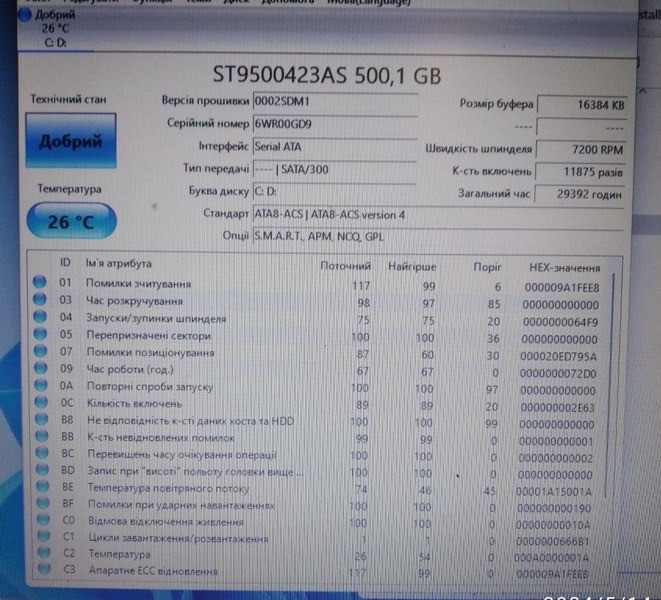Click column header HEX-значення
This screenshot has width=661, height=600.
[x=564, y=268]
